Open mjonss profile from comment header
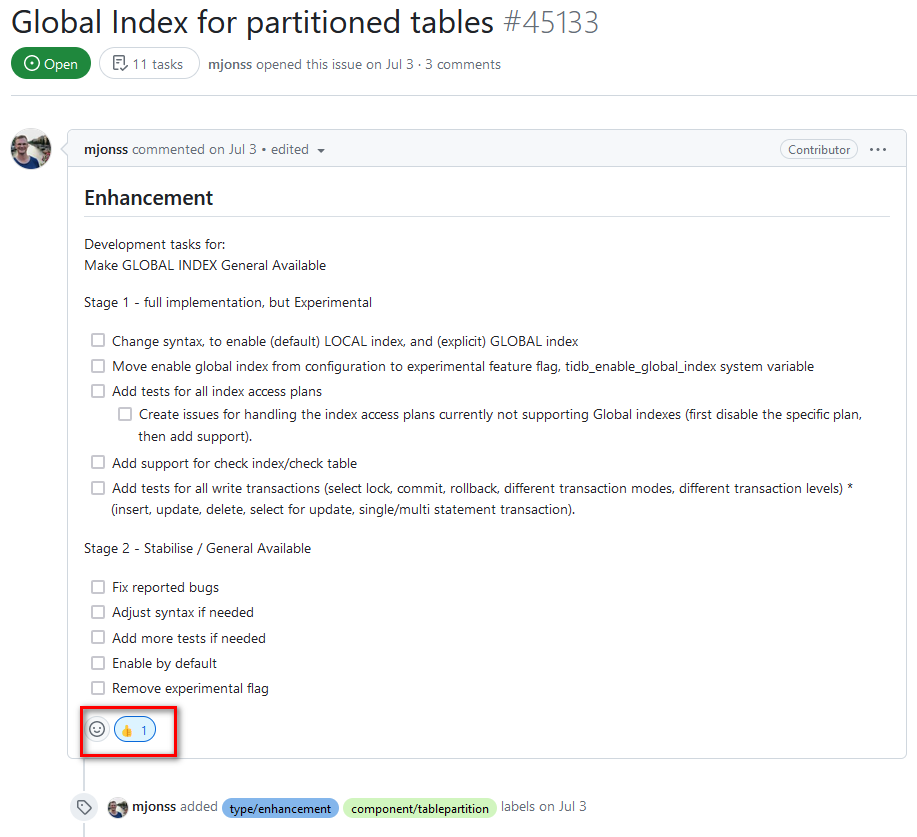 pos(106,150)
